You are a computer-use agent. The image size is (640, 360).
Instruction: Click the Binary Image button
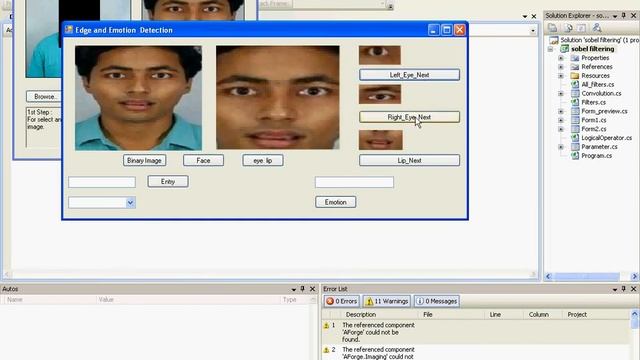click(144, 160)
